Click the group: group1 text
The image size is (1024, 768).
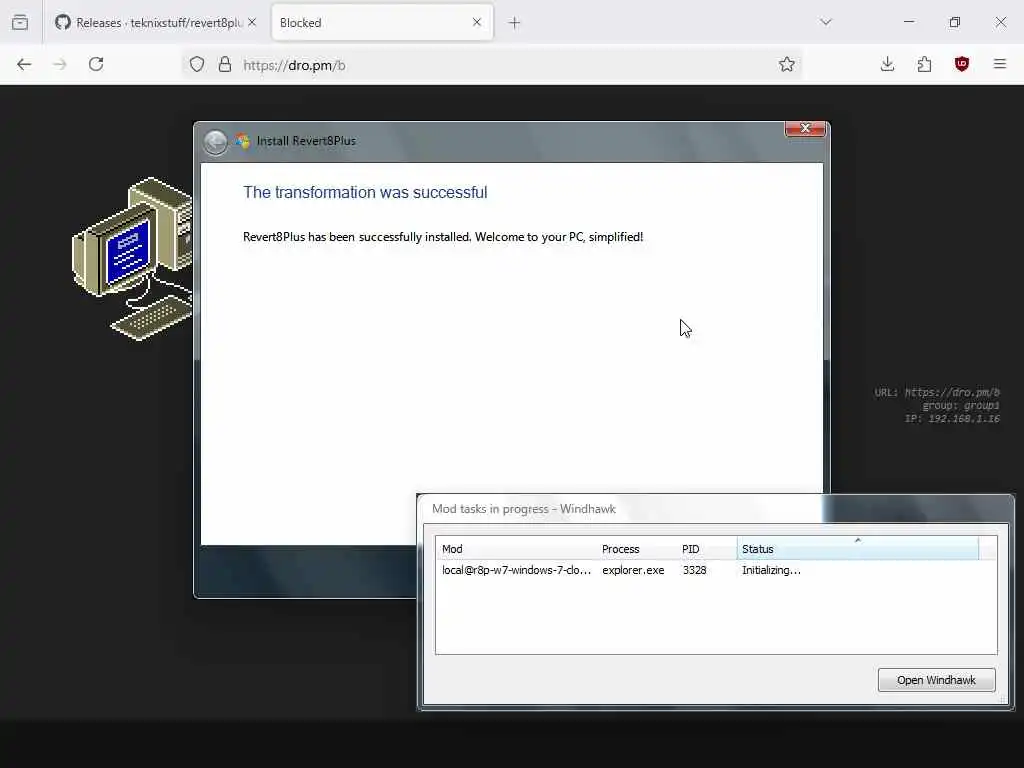point(961,406)
